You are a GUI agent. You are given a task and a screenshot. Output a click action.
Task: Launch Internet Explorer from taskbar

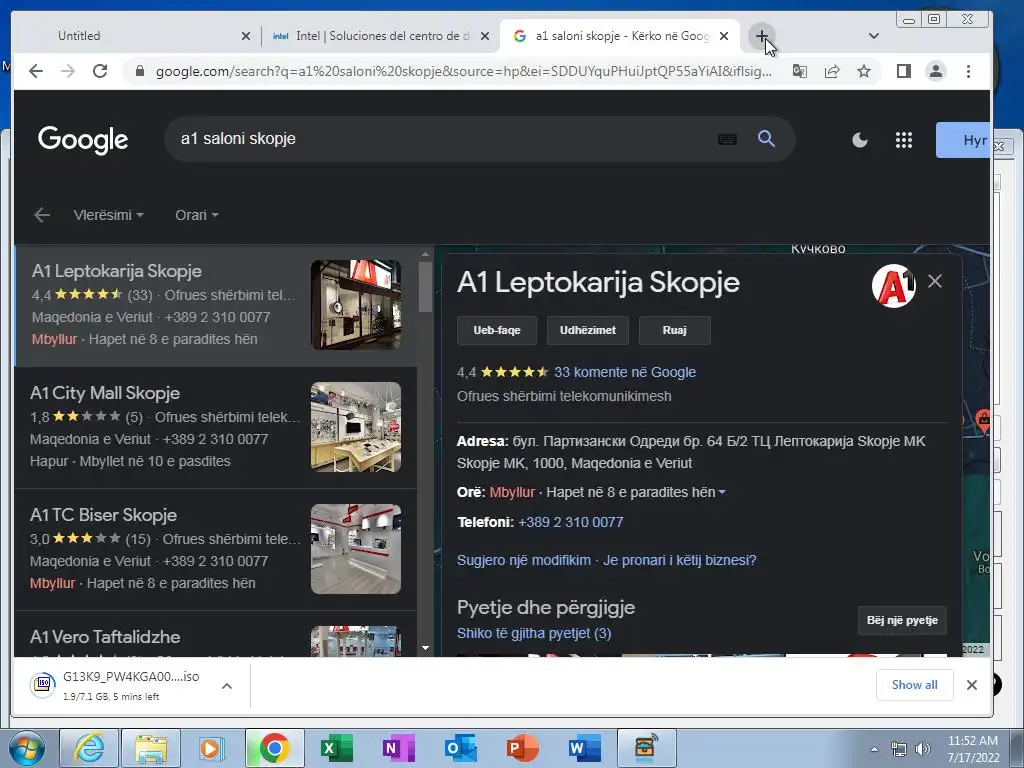89,748
